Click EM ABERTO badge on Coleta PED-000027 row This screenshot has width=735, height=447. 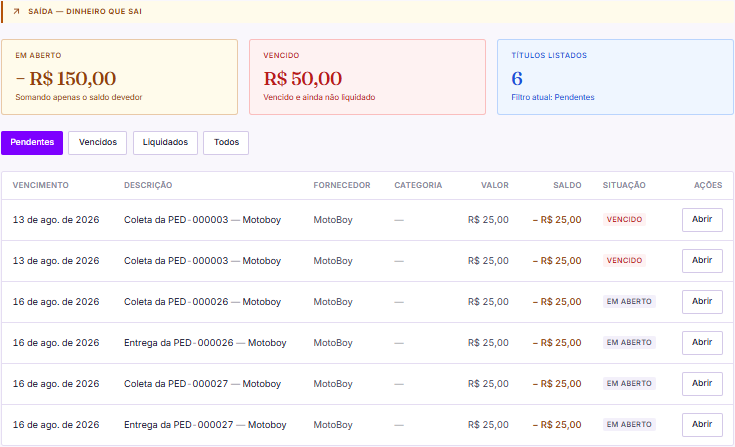629,383
